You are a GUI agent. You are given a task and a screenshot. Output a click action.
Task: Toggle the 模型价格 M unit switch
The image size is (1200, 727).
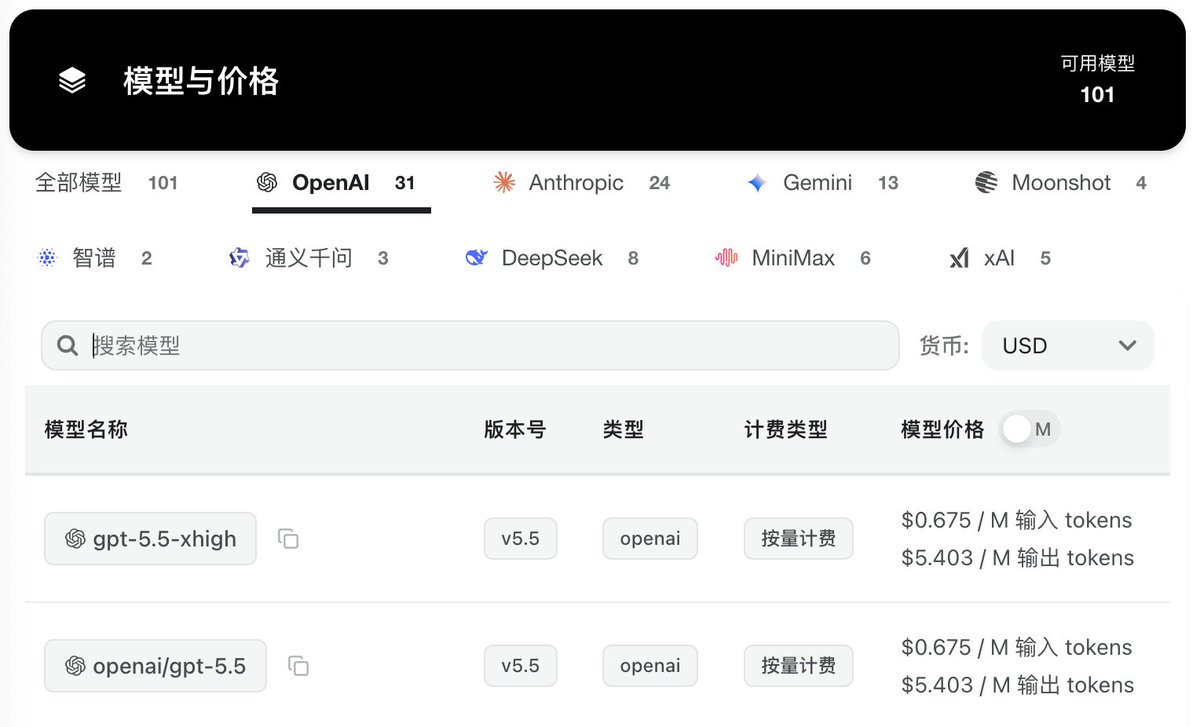pyautogui.click(x=1029, y=430)
